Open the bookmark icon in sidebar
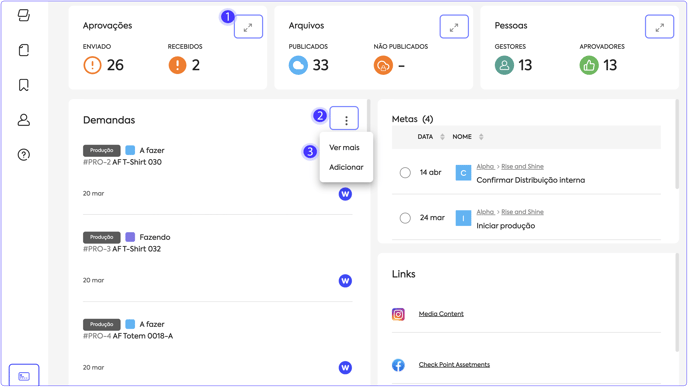This screenshot has height=387, width=688. tap(24, 85)
